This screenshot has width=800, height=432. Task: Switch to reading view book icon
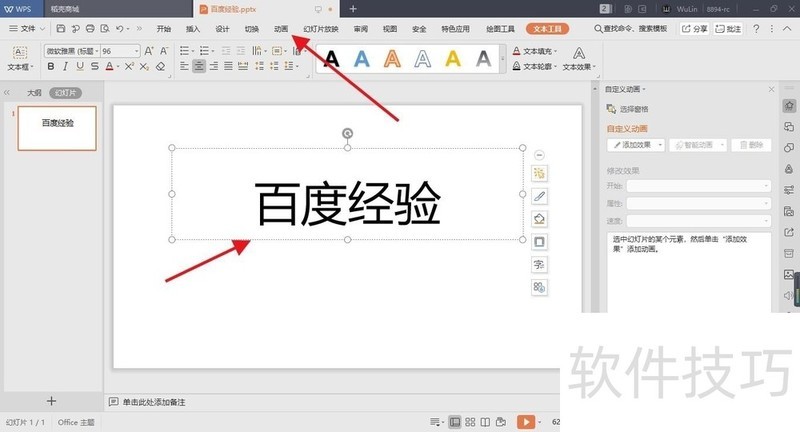point(485,422)
